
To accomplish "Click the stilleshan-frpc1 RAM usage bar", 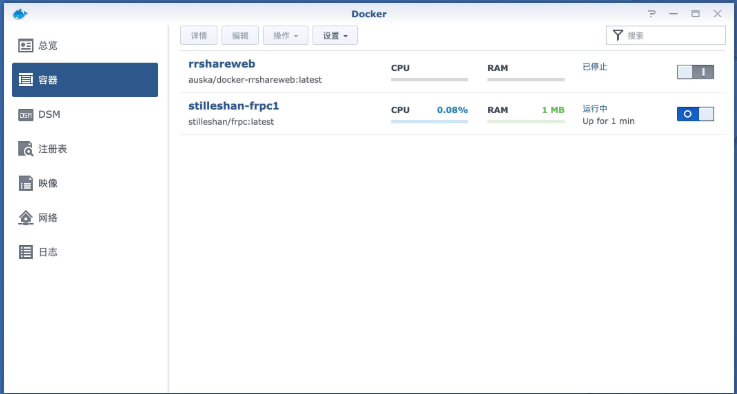I will 526,121.
